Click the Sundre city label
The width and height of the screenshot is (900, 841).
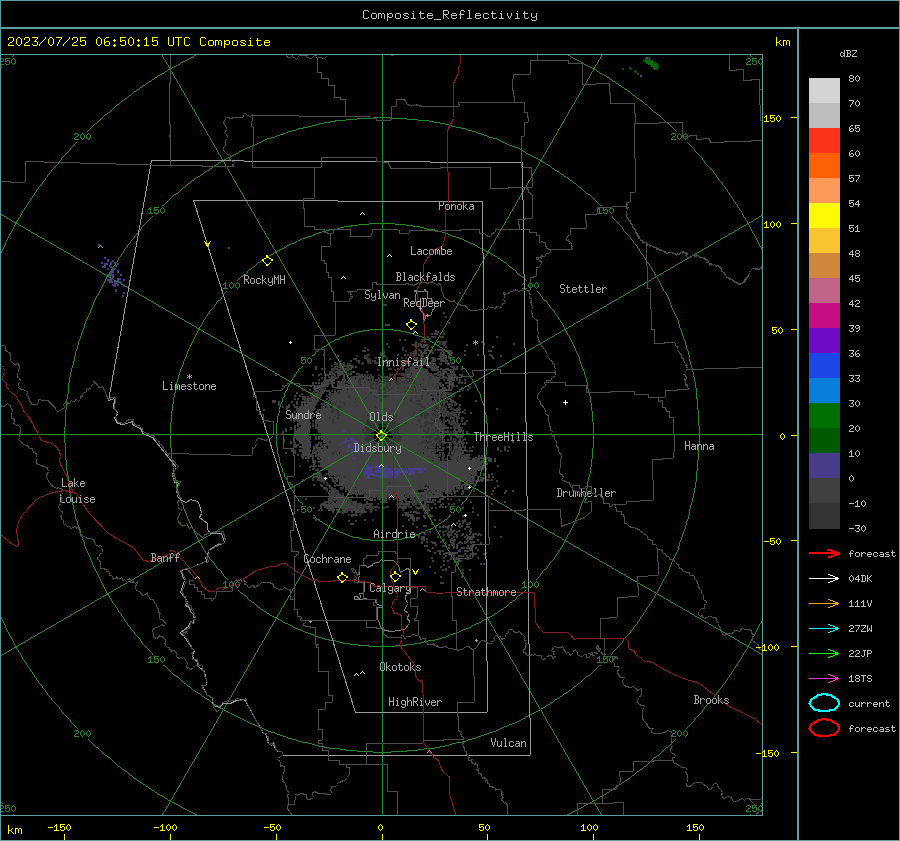pos(304,415)
